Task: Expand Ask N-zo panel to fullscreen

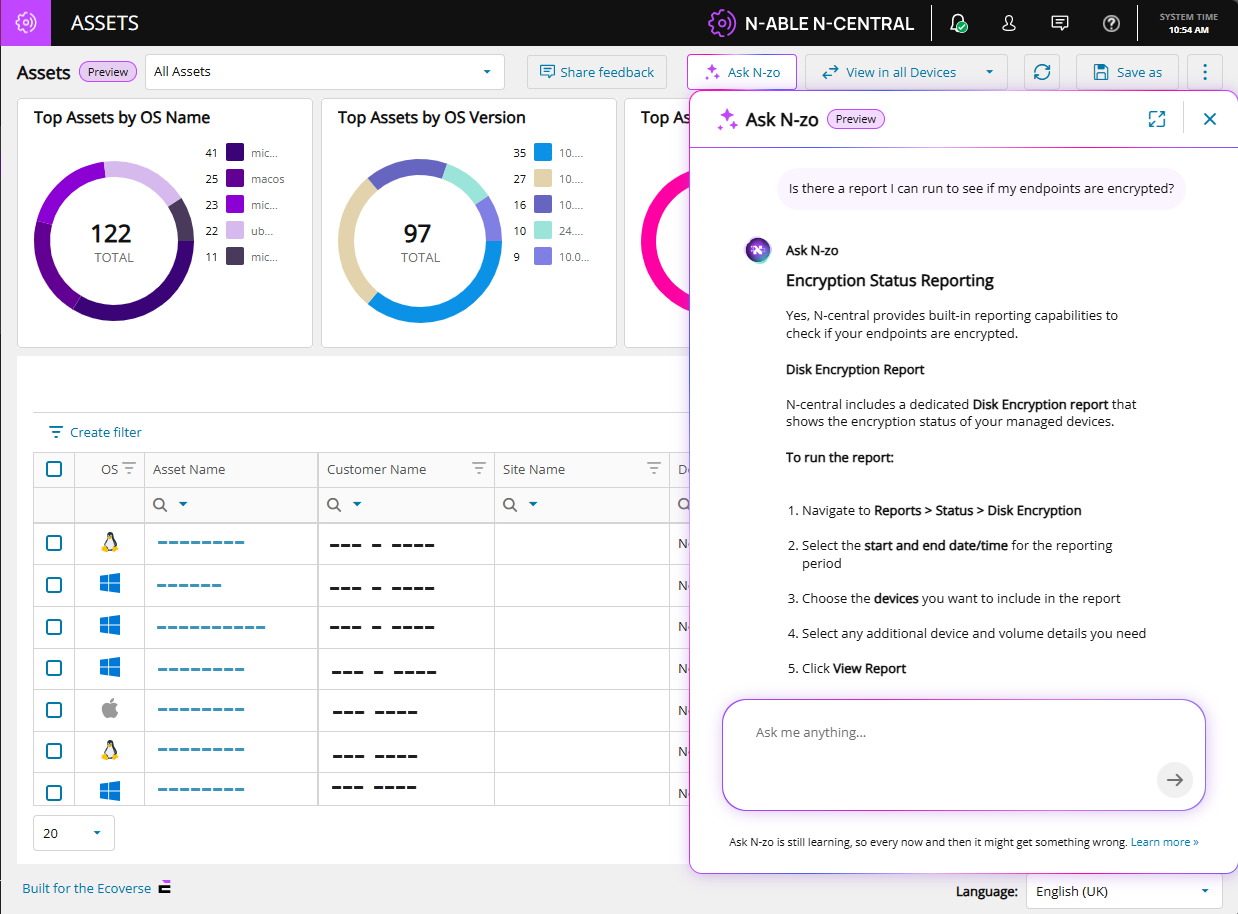Action: [x=1157, y=119]
